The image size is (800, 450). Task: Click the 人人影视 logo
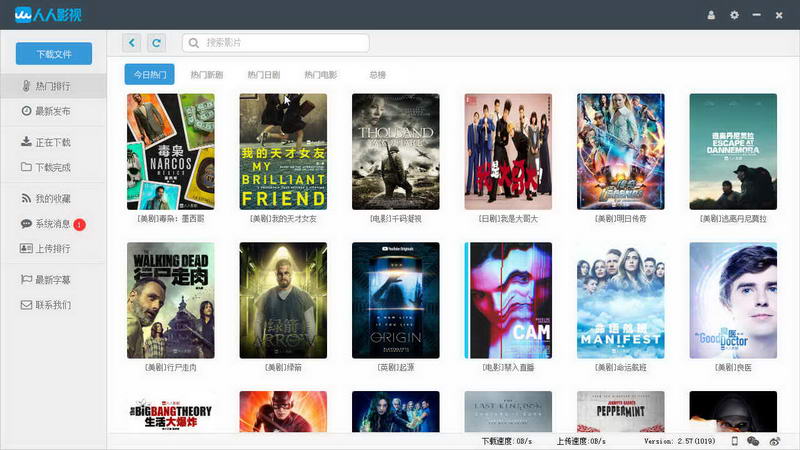click(x=48, y=15)
